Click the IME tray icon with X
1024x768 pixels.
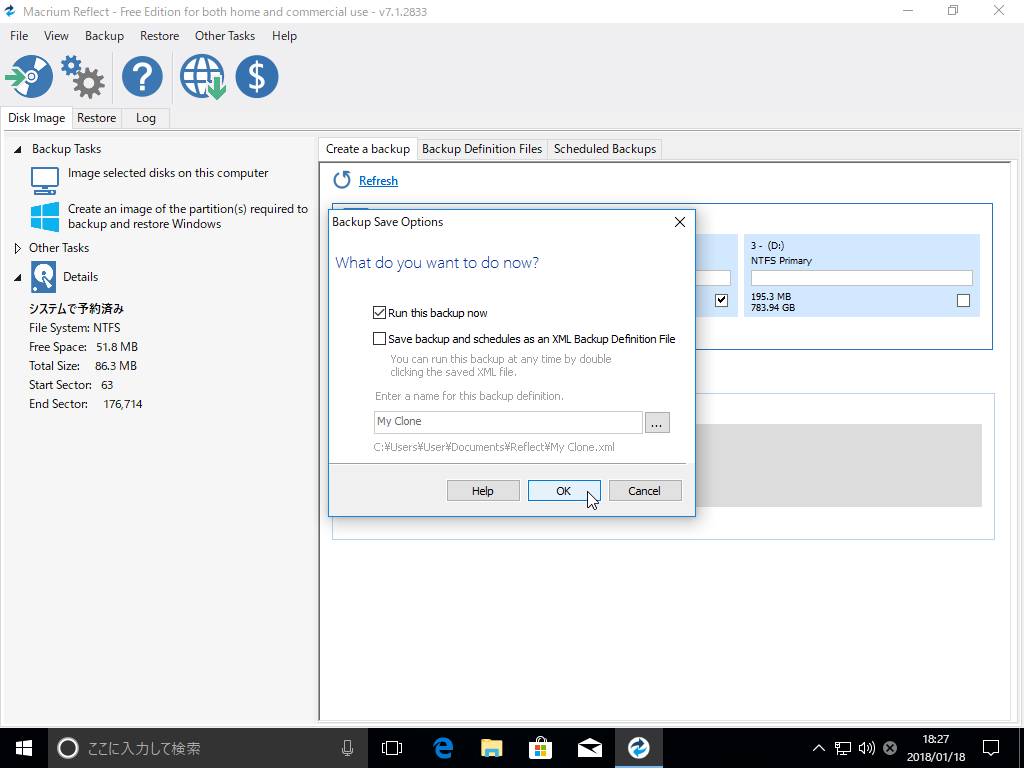click(889, 748)
